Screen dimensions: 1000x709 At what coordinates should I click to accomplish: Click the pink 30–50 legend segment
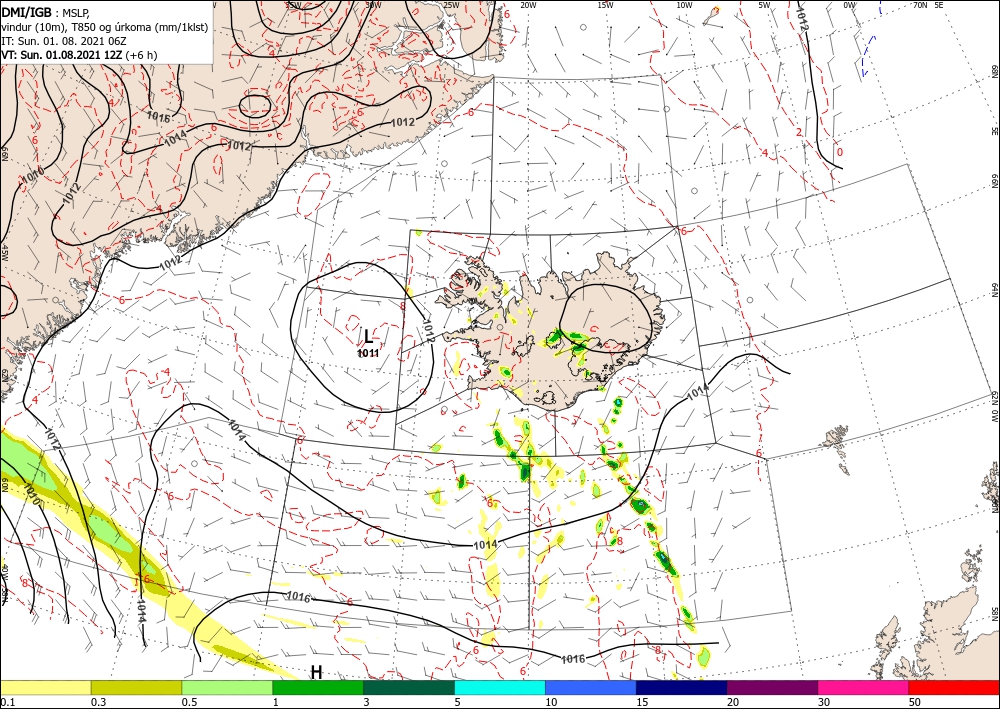pos(864,687)
